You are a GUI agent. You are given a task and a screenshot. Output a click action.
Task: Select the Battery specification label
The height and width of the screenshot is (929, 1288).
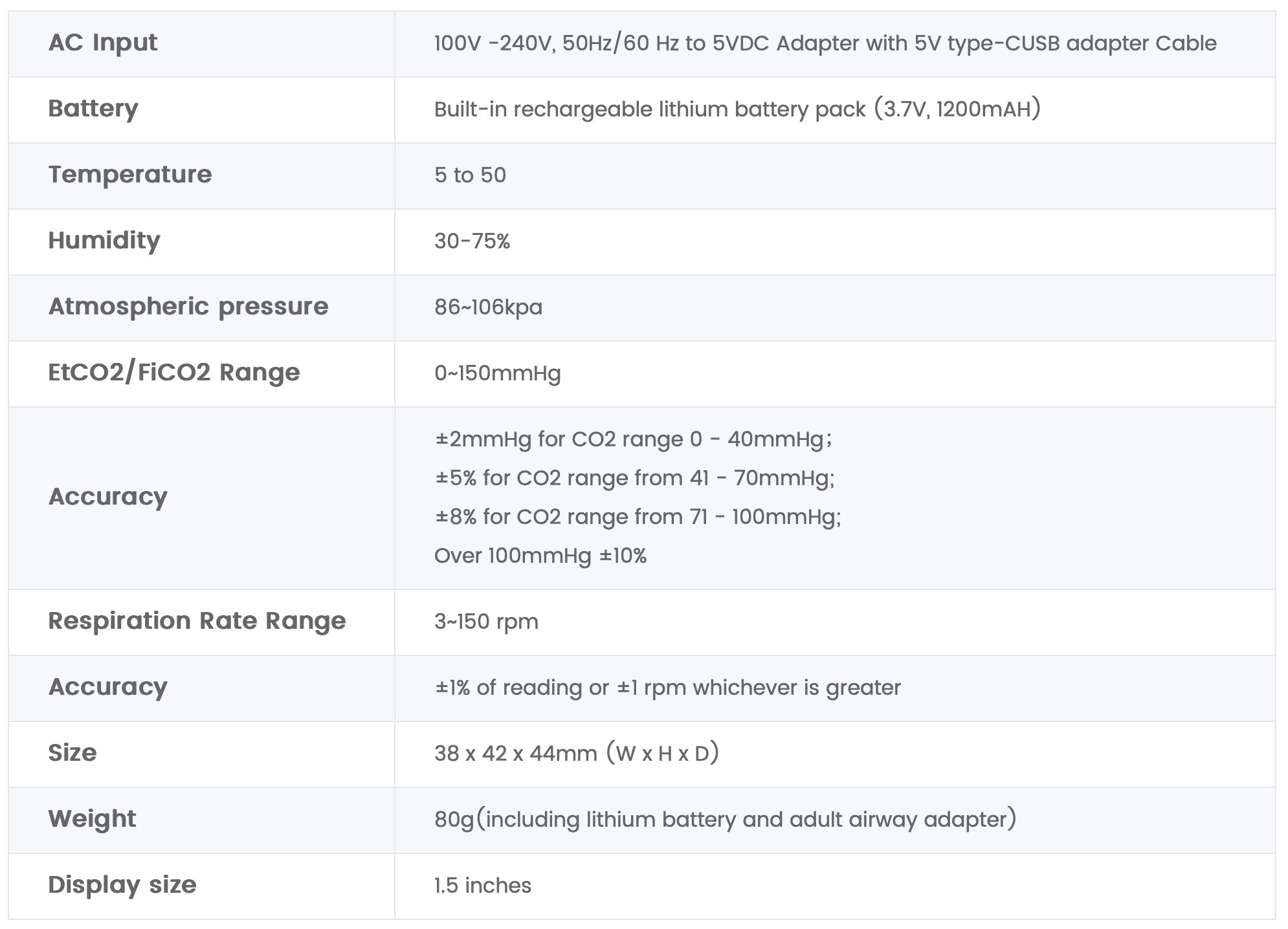pyautogui.click(x=93, y=109)
